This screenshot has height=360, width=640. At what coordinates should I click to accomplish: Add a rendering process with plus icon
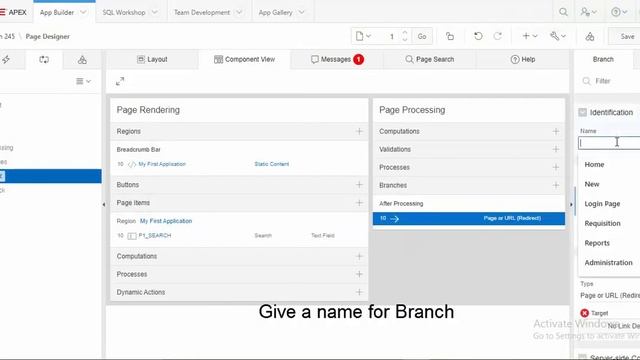click(359, 274)
